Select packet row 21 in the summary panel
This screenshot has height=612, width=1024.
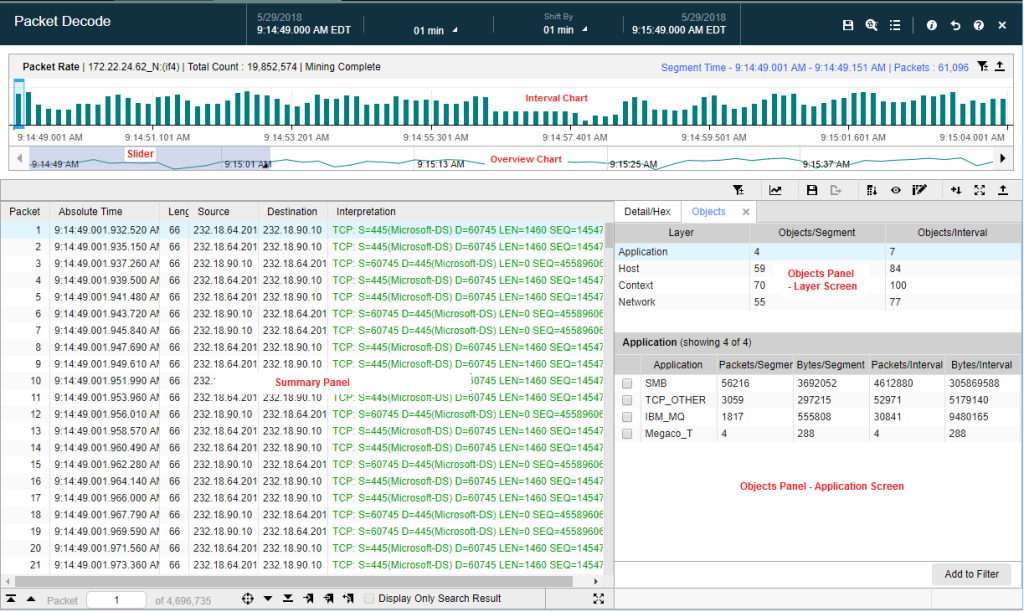(x=302, y=565)
